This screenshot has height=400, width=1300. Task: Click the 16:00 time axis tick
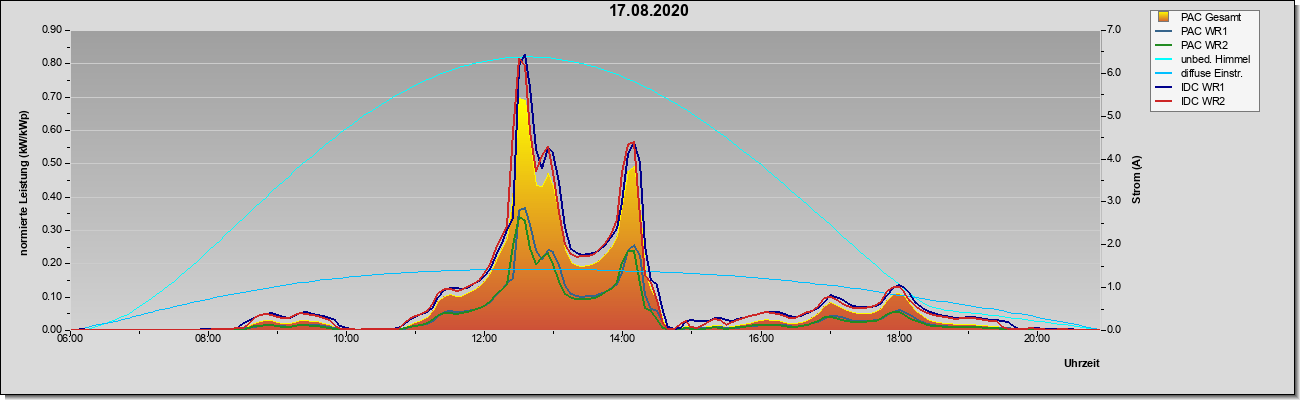[x=760, y=338]
